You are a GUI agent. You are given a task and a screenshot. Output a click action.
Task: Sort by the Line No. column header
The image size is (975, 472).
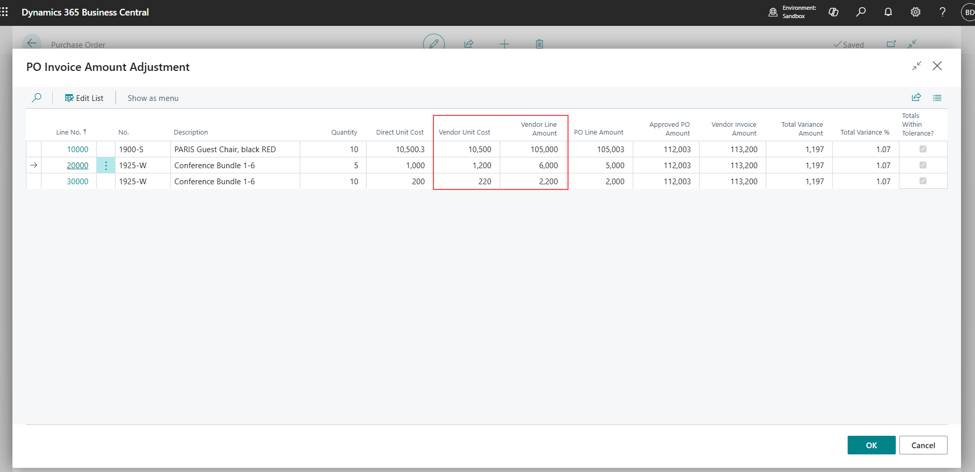coord(71,132)
